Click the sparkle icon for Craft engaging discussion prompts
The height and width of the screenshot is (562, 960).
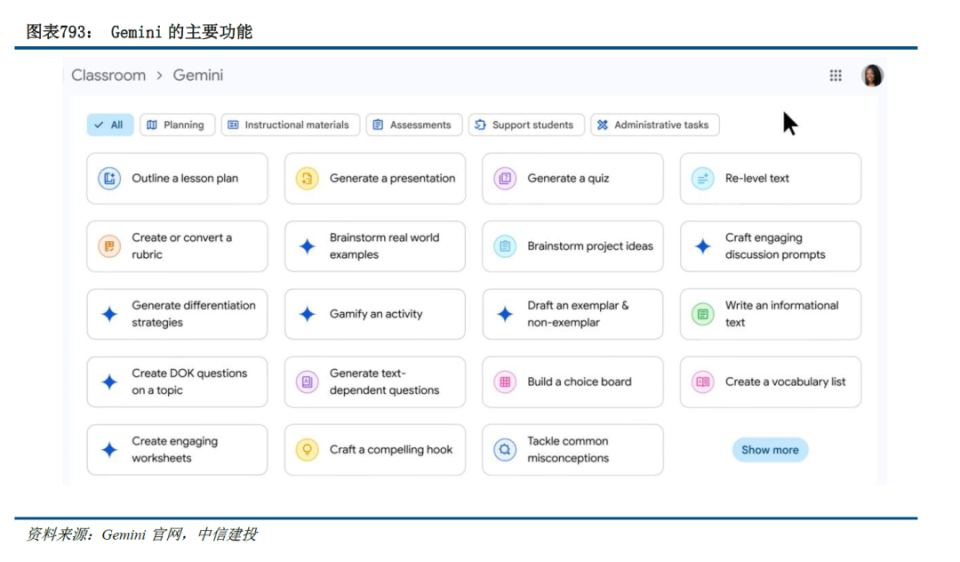tap(702, 246)
